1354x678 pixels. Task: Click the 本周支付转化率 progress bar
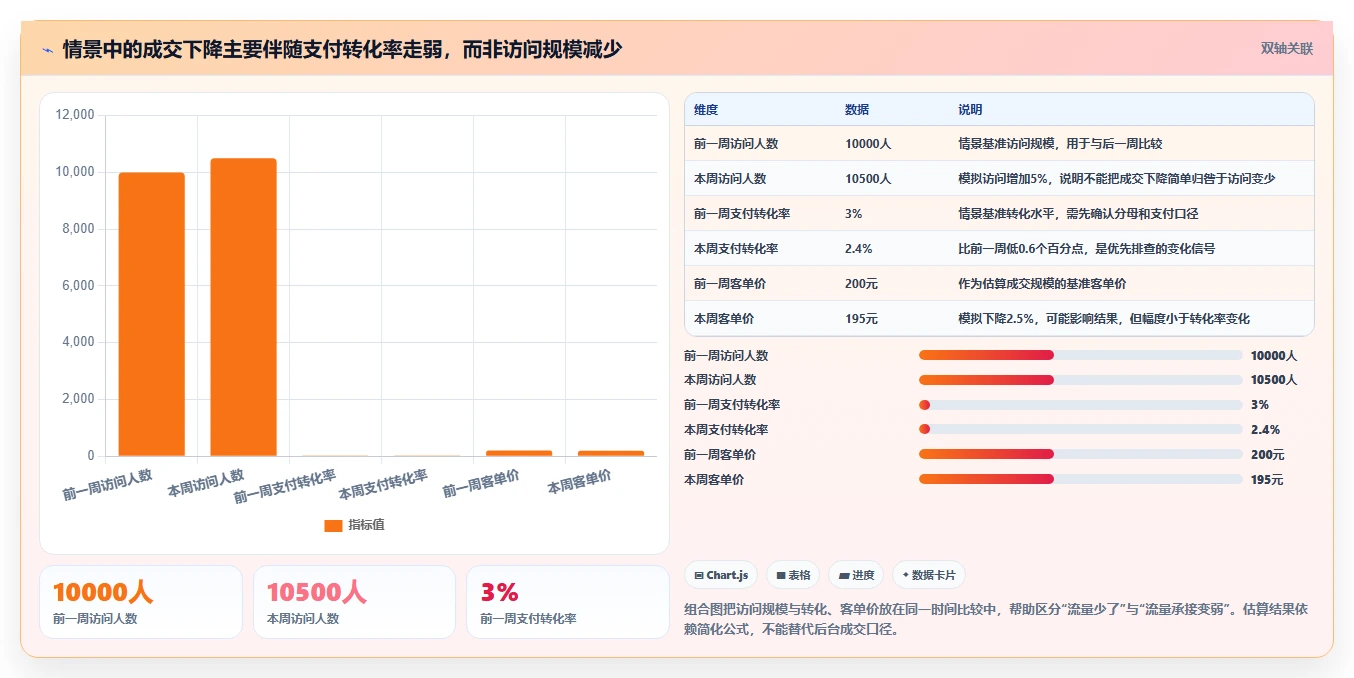pos(1080,430)
